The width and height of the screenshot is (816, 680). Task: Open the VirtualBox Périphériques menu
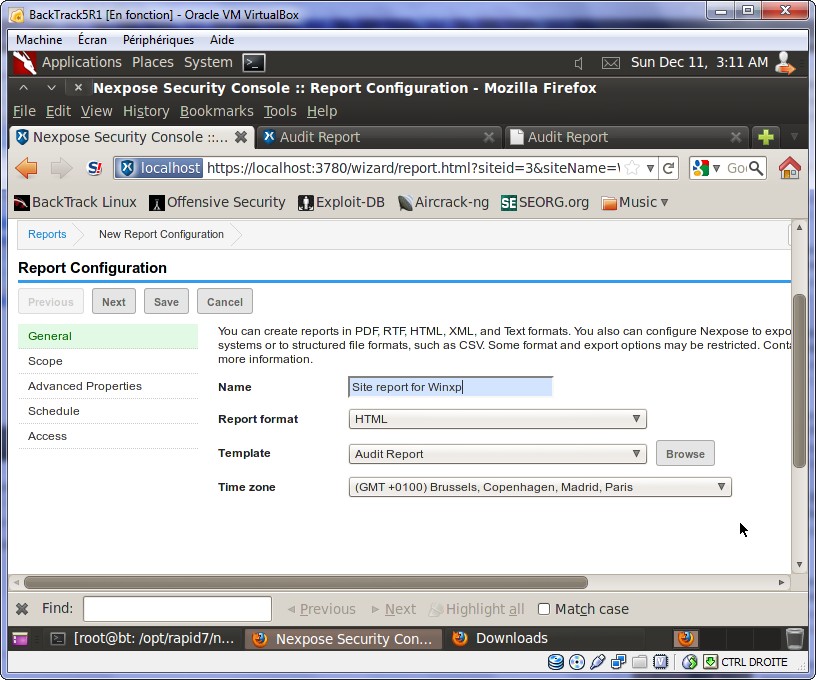point(158,40)
